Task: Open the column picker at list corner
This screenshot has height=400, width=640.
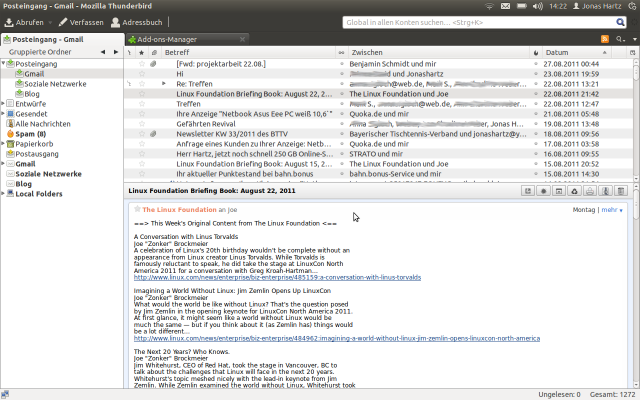Action: (x=632, y=53)
